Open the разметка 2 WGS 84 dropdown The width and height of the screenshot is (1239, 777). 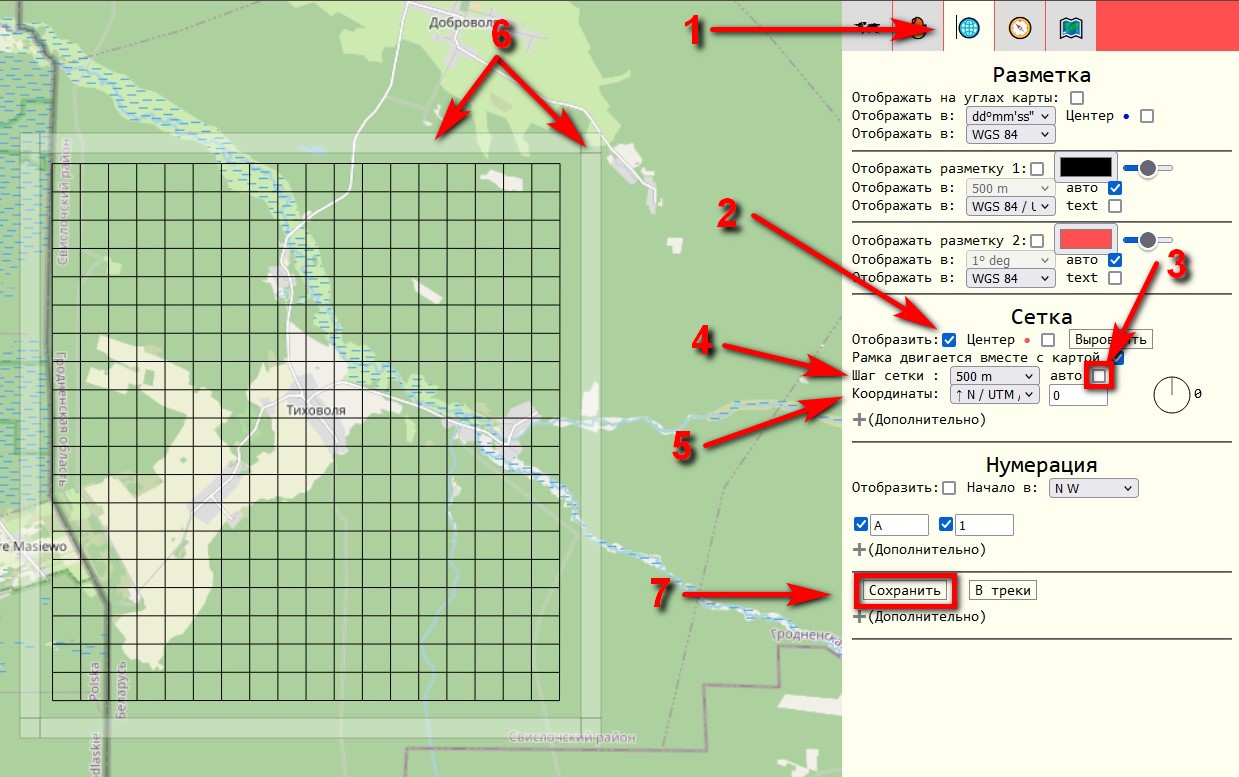(1011, 278)
